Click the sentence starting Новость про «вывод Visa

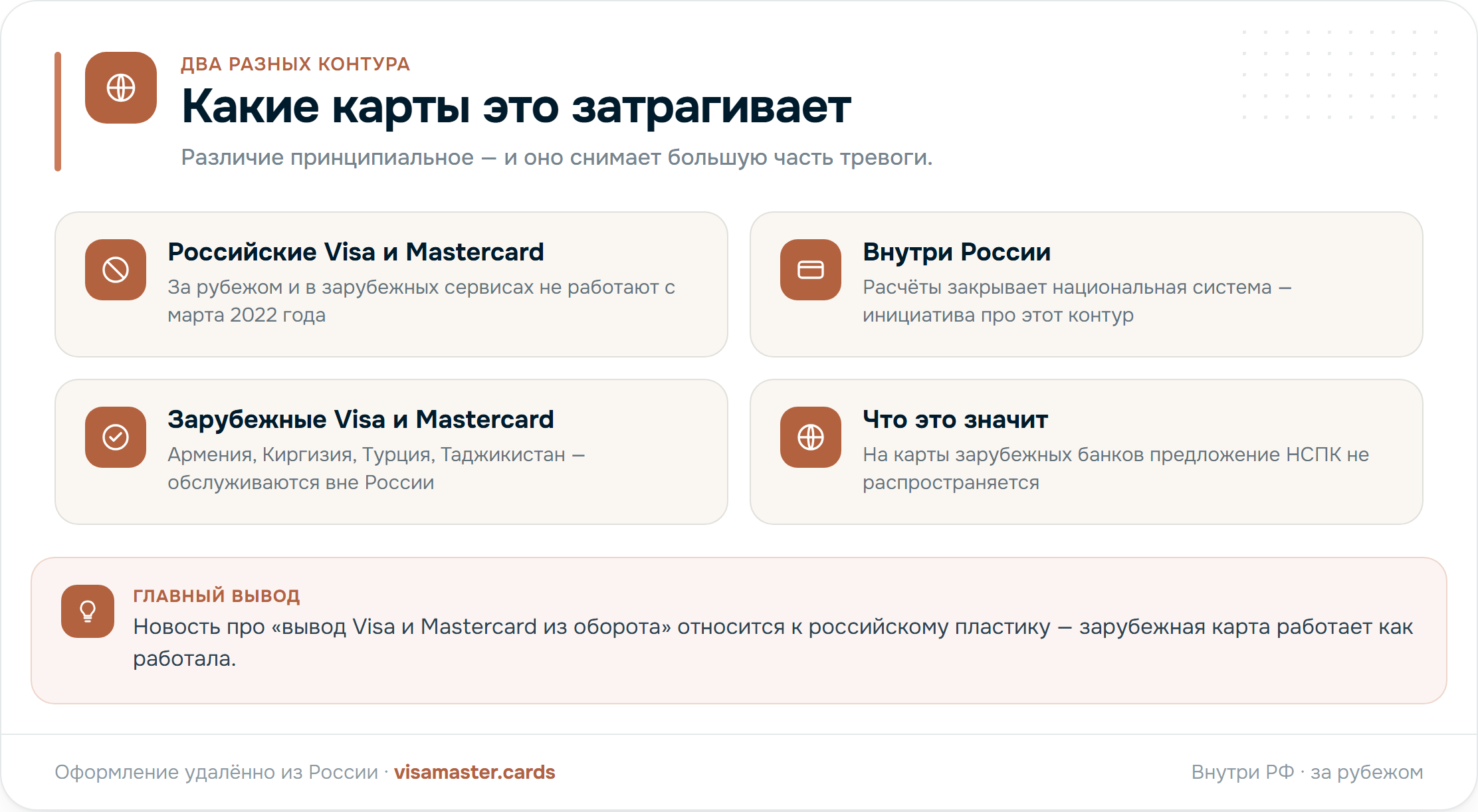click(x=773, y=643)
